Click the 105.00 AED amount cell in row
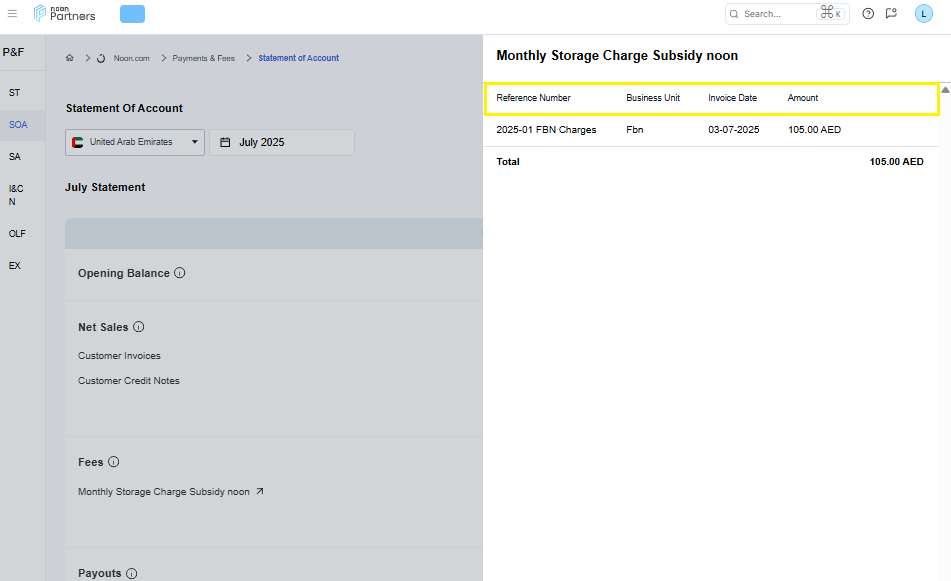The height and width of the screenshot is (581, 951). (x=814, y=130)
